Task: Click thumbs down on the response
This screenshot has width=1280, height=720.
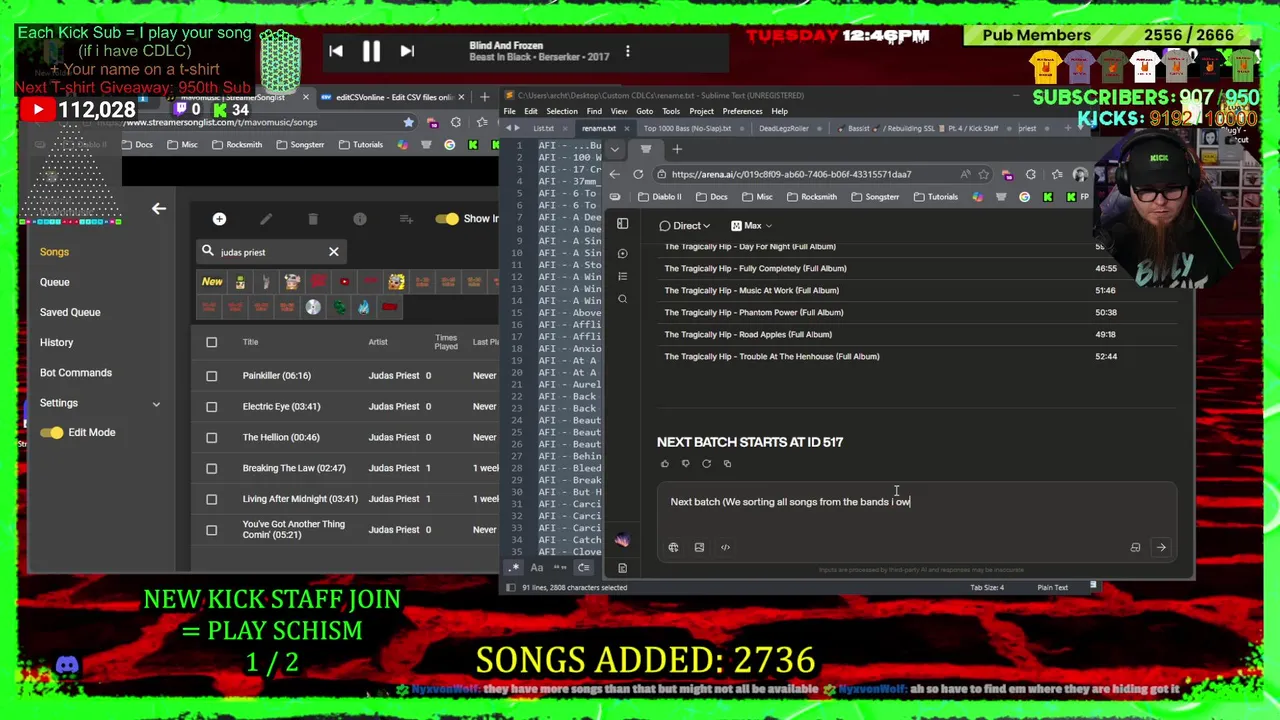Action: (685, 464)
